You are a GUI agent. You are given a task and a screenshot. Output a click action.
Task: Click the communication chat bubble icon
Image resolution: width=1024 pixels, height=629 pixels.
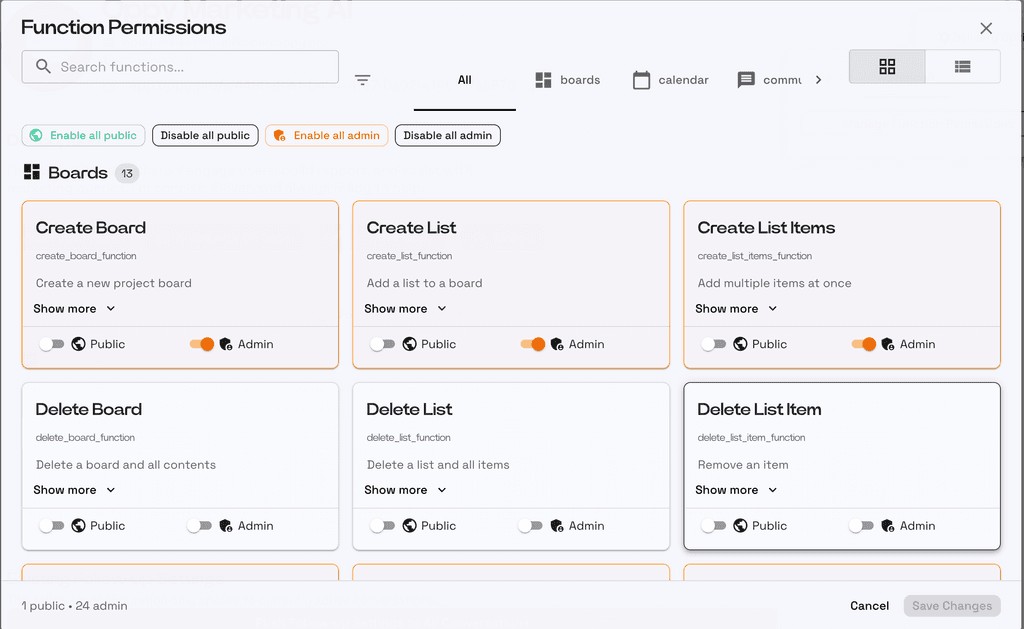tap(746, 80)
